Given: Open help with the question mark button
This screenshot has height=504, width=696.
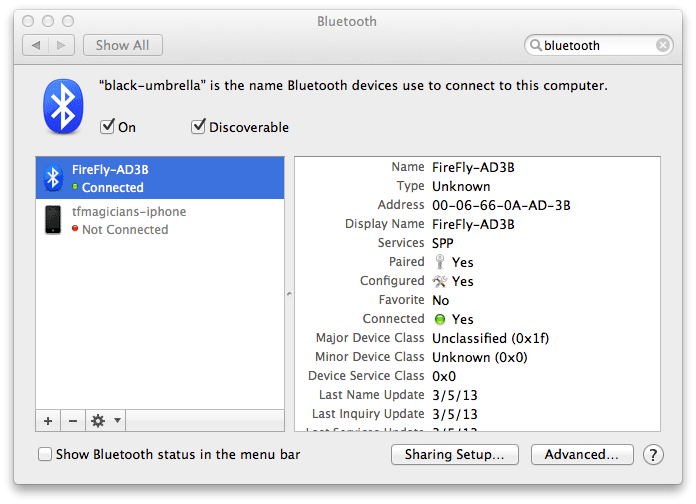Looking at the screenshot, I should [x=653, y=455].
